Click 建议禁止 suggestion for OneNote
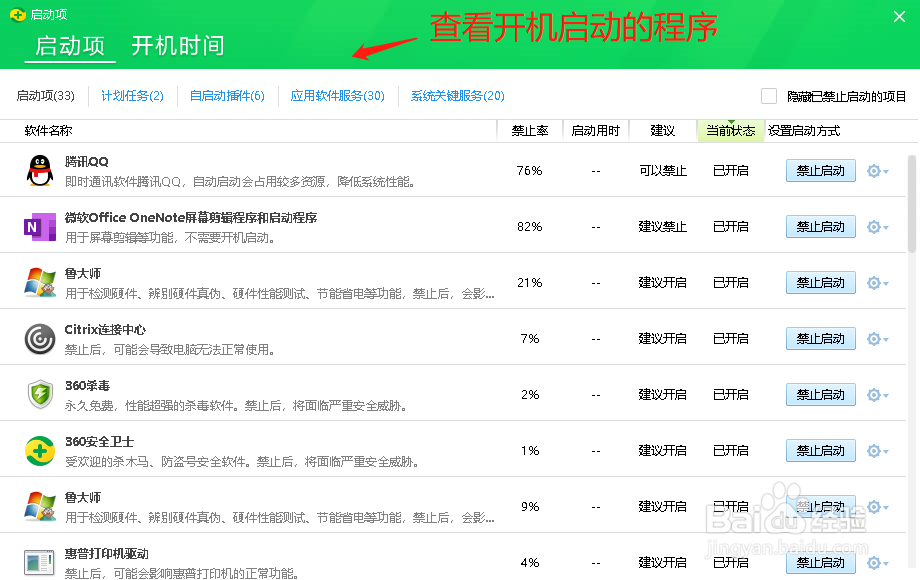This screenshot has width=920, height=580. tap(663, 227)
